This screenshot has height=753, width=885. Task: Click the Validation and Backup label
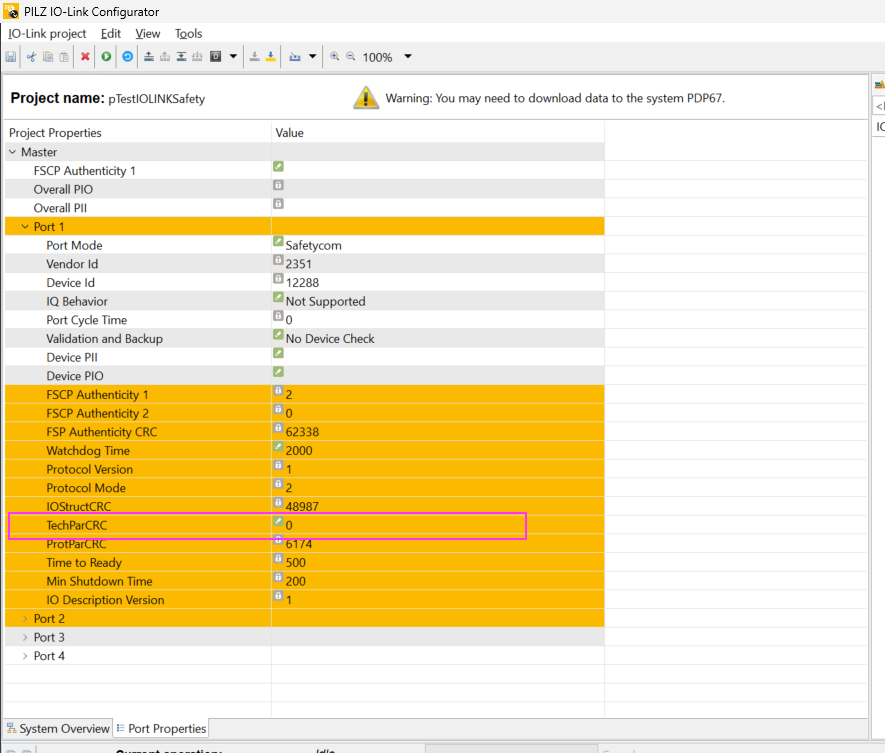coord(104,339)
